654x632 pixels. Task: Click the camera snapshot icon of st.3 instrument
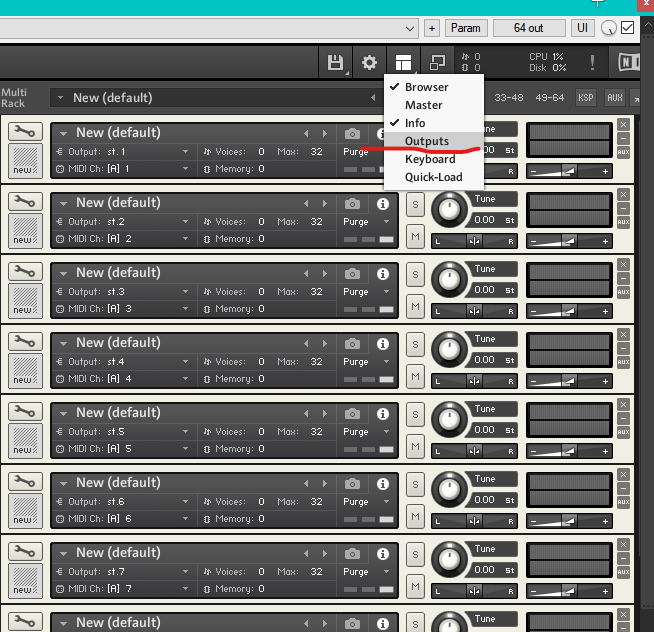(352, 274)
